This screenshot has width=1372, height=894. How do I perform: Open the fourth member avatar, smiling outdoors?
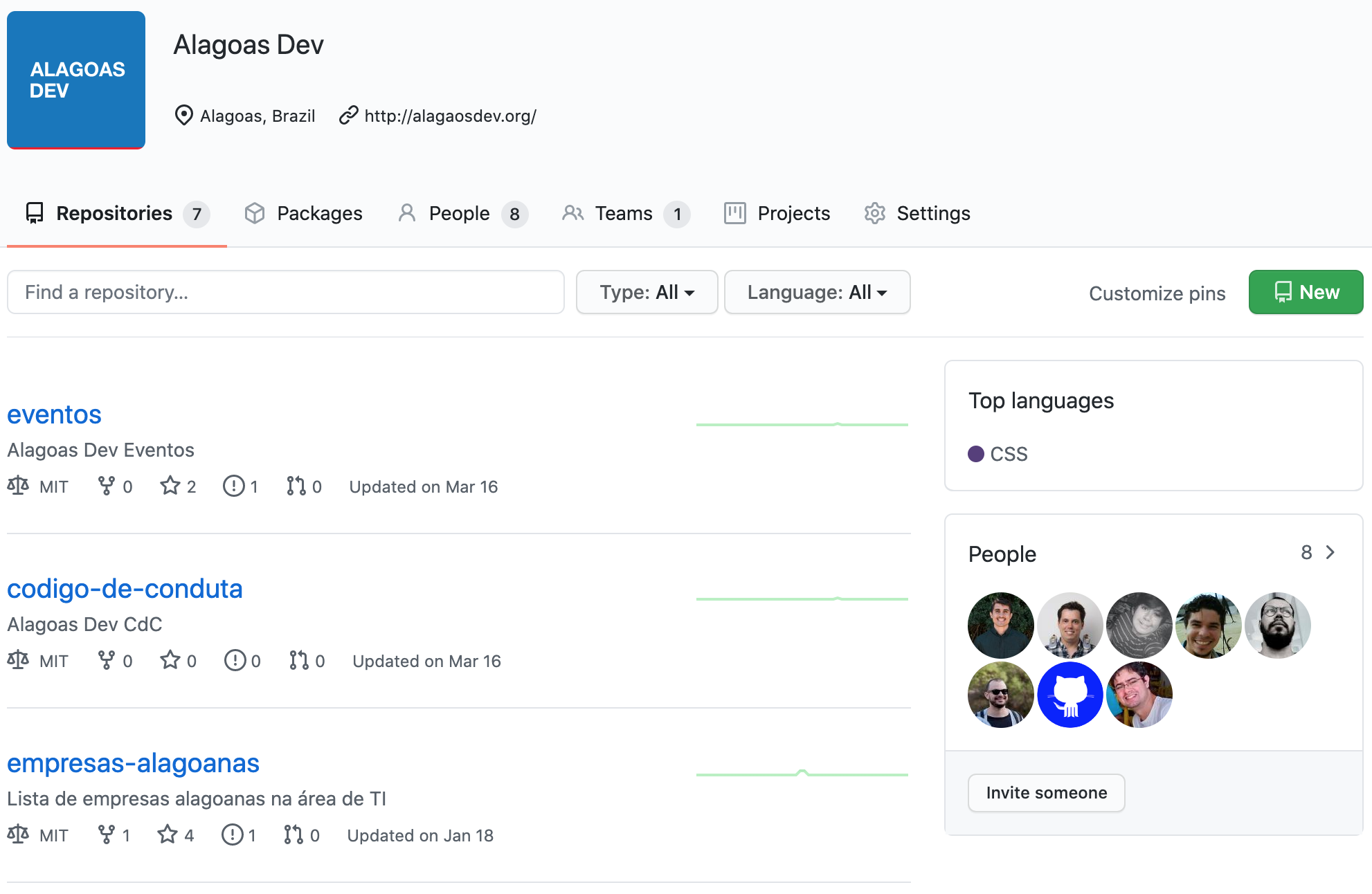[1209, 626]
